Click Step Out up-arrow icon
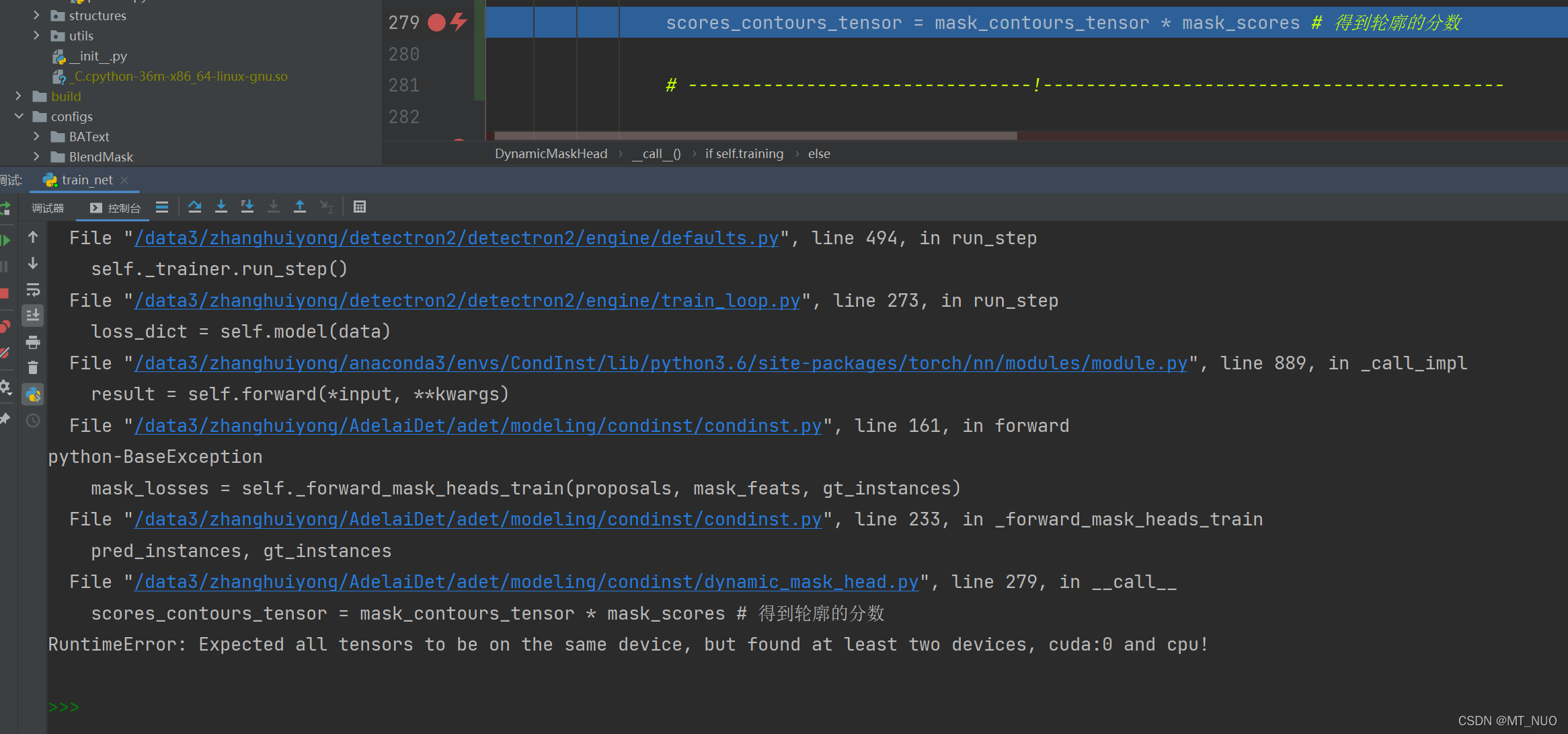This screenshot has height=734, width=1568. click(300, 207)
